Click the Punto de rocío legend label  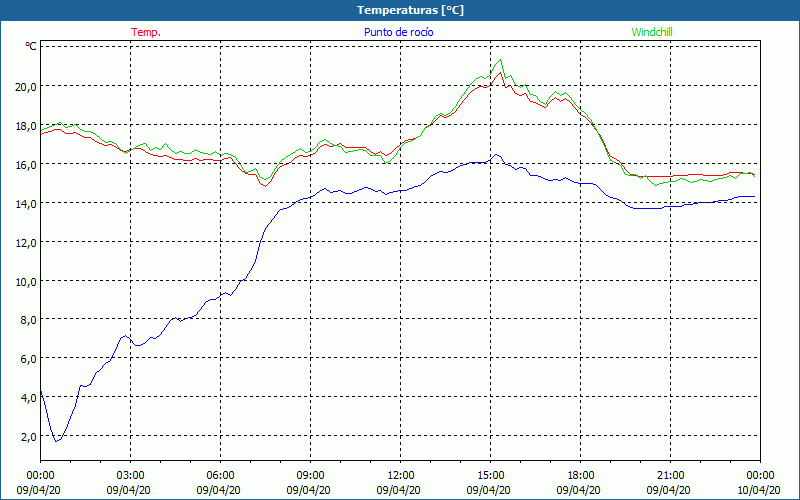(398, 32)
